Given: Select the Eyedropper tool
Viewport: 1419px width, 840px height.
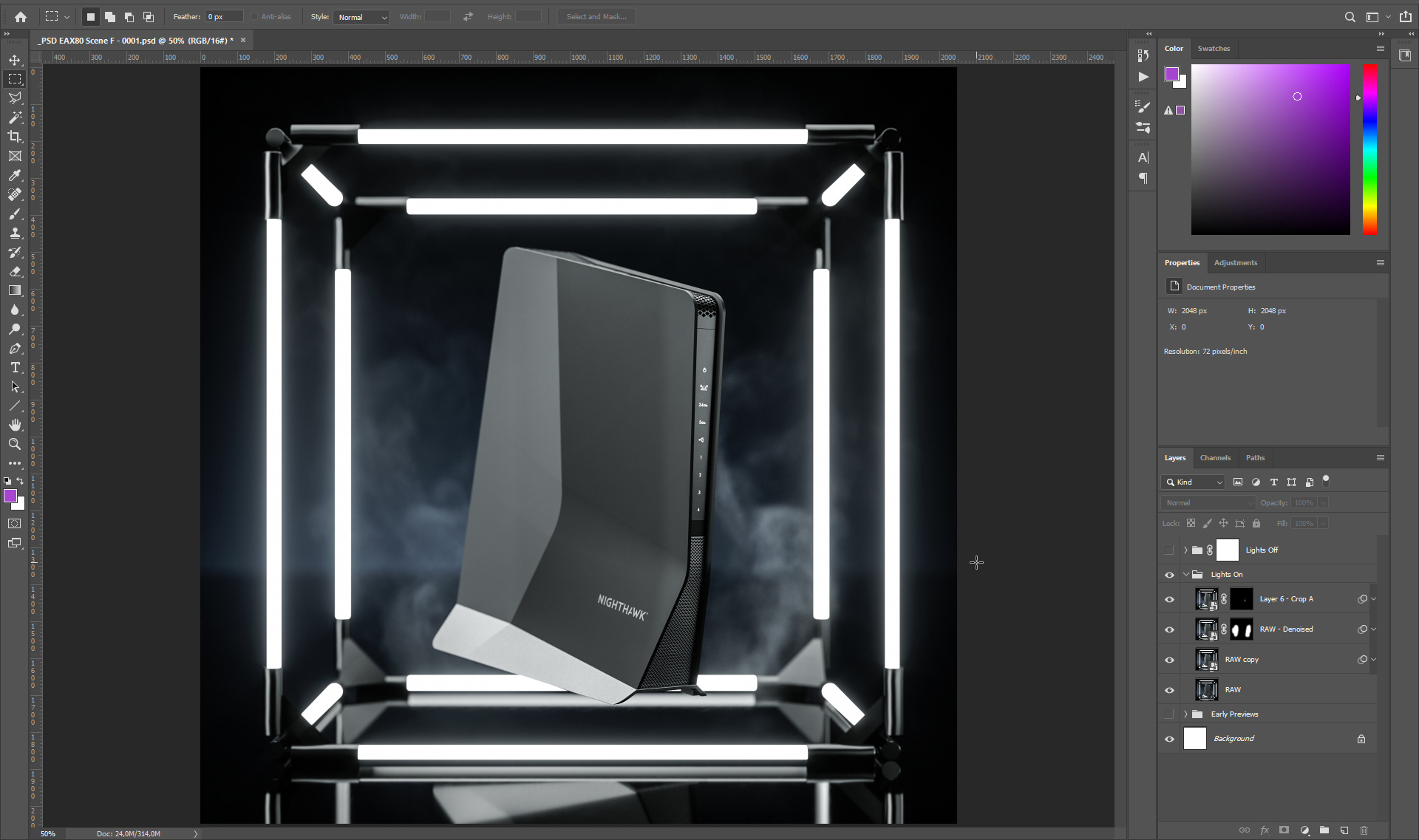Looking at the screenshot, I should tap(15, 175).
